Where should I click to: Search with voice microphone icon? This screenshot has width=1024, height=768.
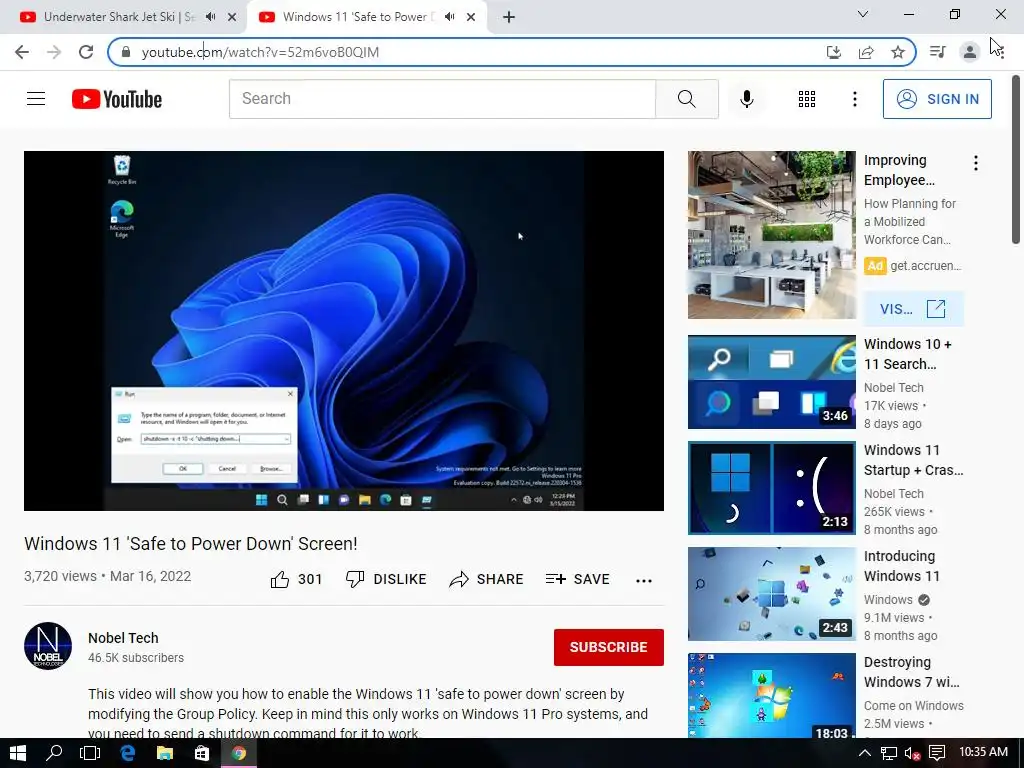click(x=747, y=99)
